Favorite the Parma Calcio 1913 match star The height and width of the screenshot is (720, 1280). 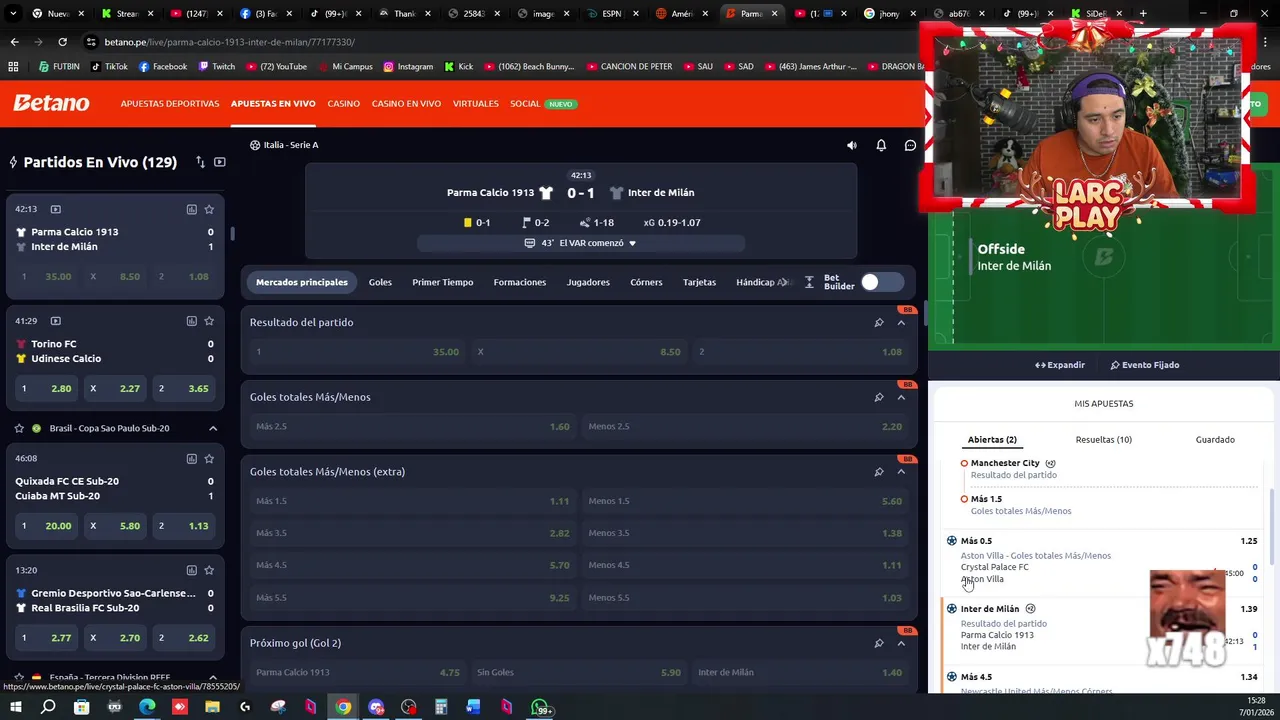click(209, 209)
